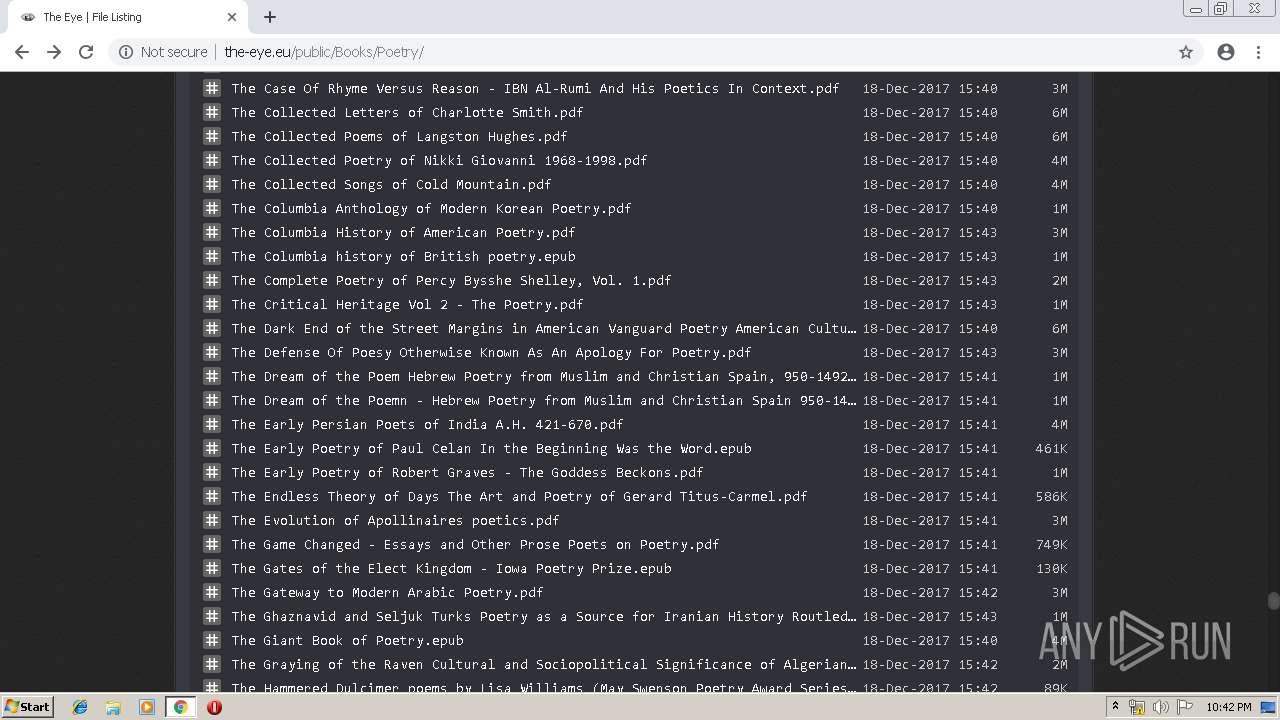Viewport: 1280px width, 720px height.
Task: Select The Eye | File Listing tab
Action: [x=128, y=17]
